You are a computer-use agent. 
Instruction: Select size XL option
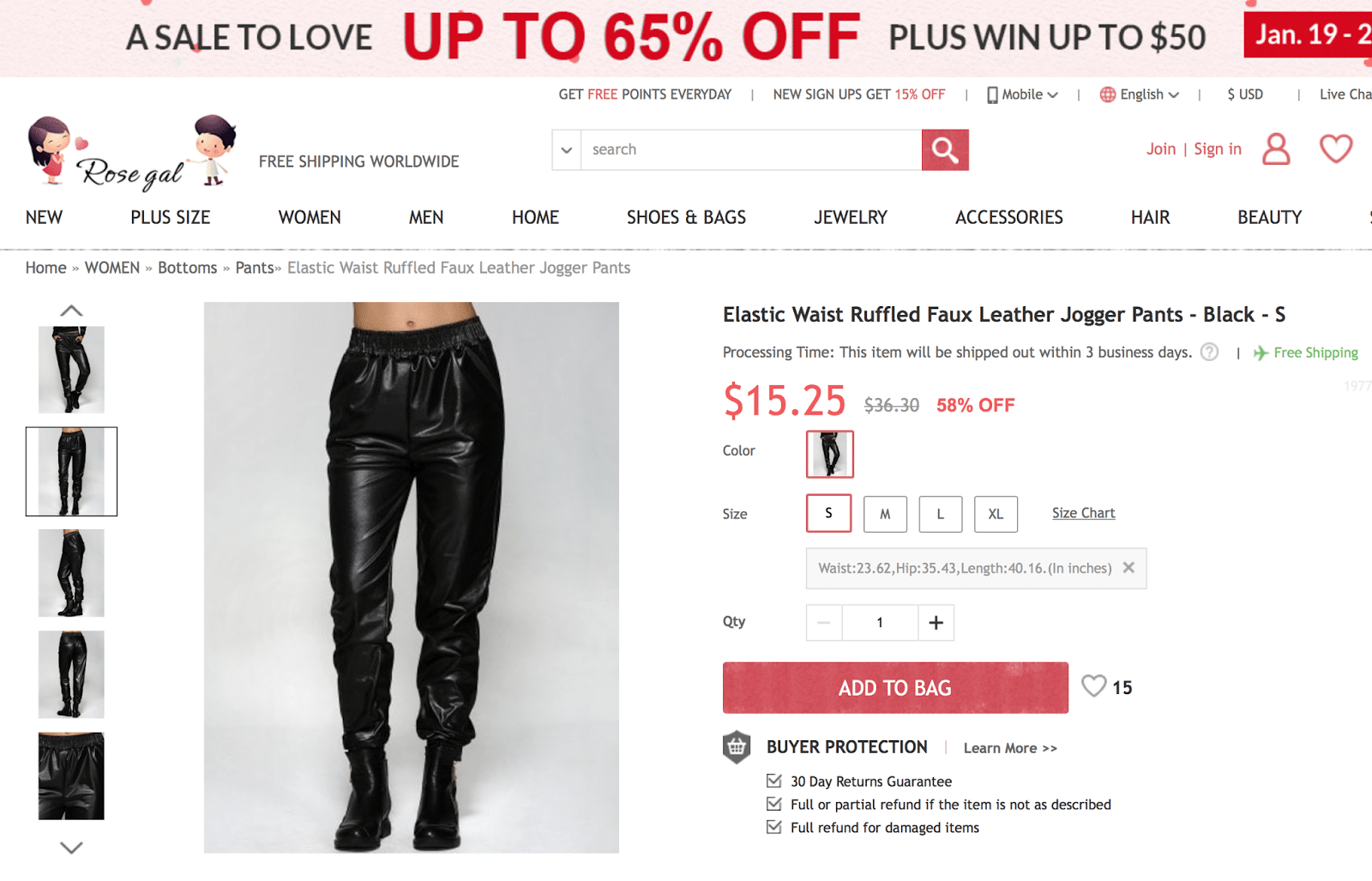tap(996, 515)
